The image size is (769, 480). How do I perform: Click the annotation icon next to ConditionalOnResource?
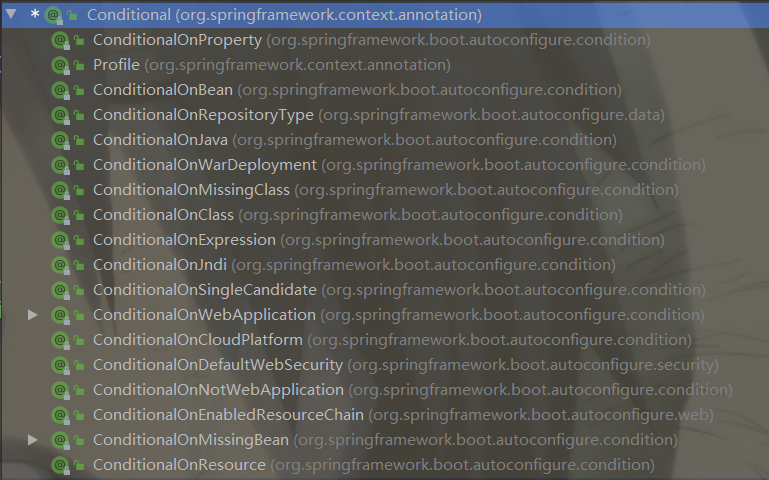[59, 465]
